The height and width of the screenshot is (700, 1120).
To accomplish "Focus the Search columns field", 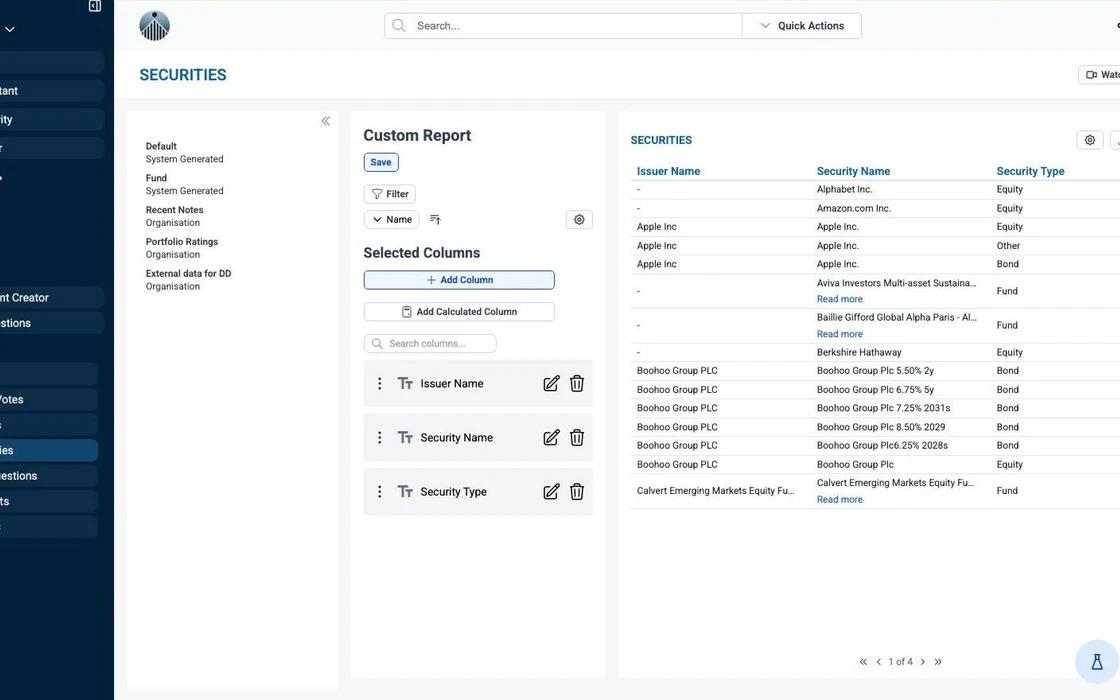I will [x=430, y=344].
